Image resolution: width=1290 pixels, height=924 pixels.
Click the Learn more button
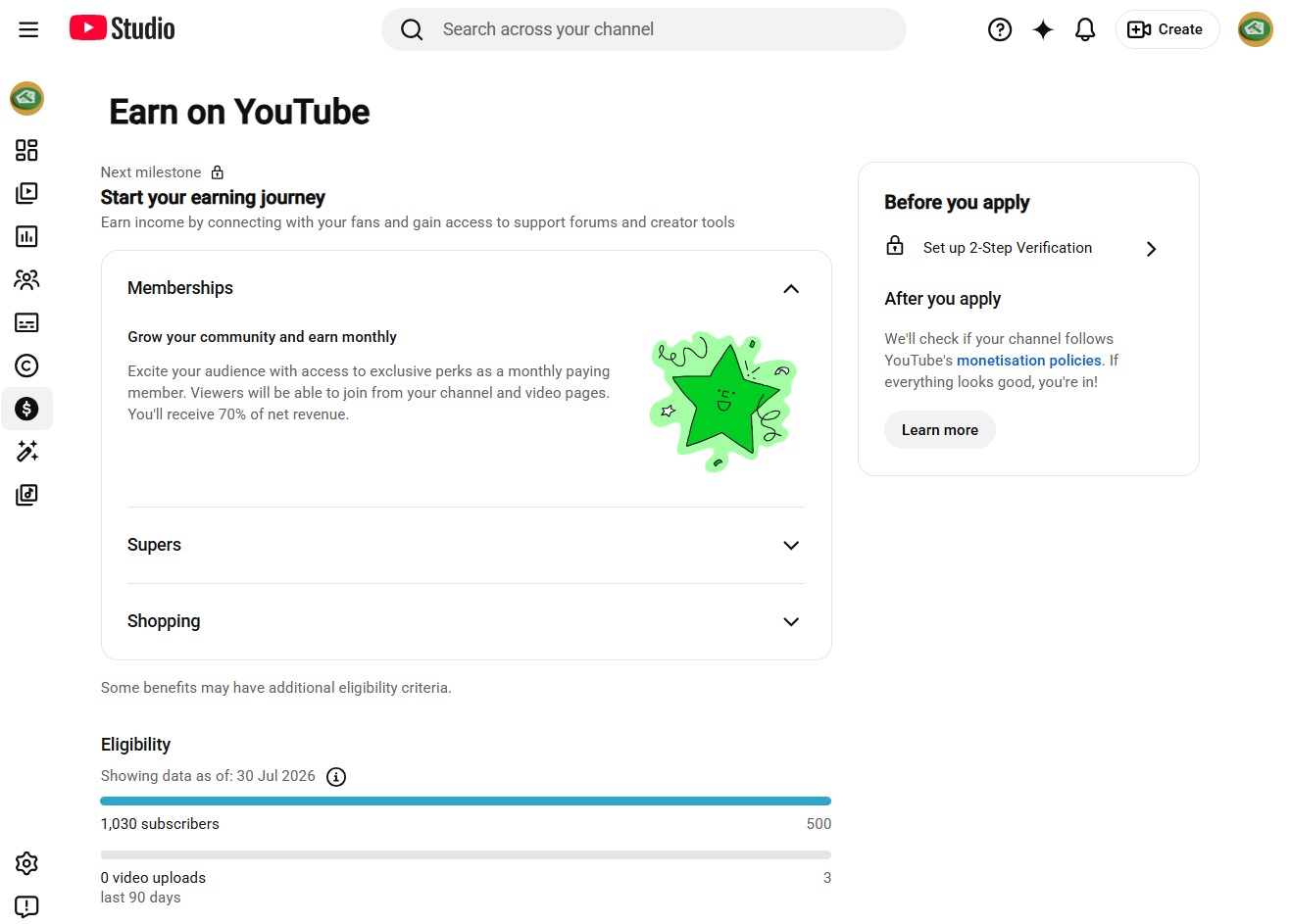click(940, 430)
